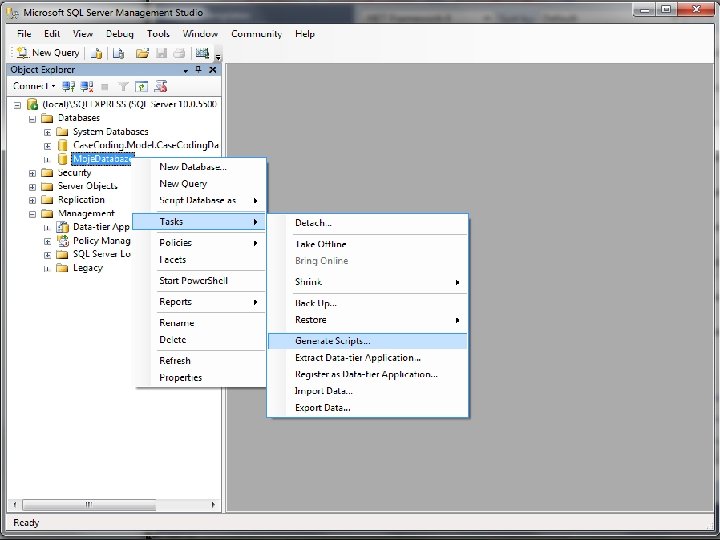
Task: Click the Policy Manag node icon
Action: [x=62, y=241]
